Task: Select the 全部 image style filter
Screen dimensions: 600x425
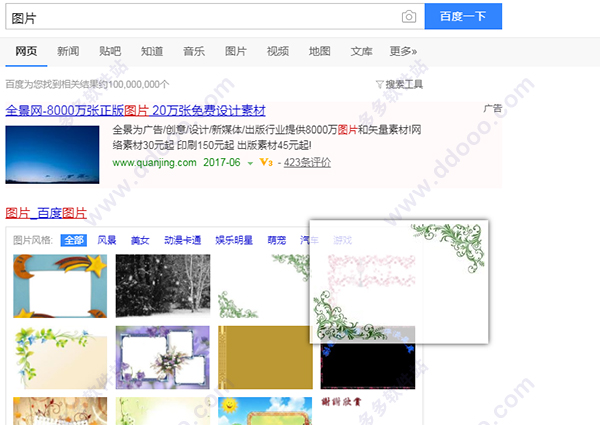Action: click(x=74, y=240)
